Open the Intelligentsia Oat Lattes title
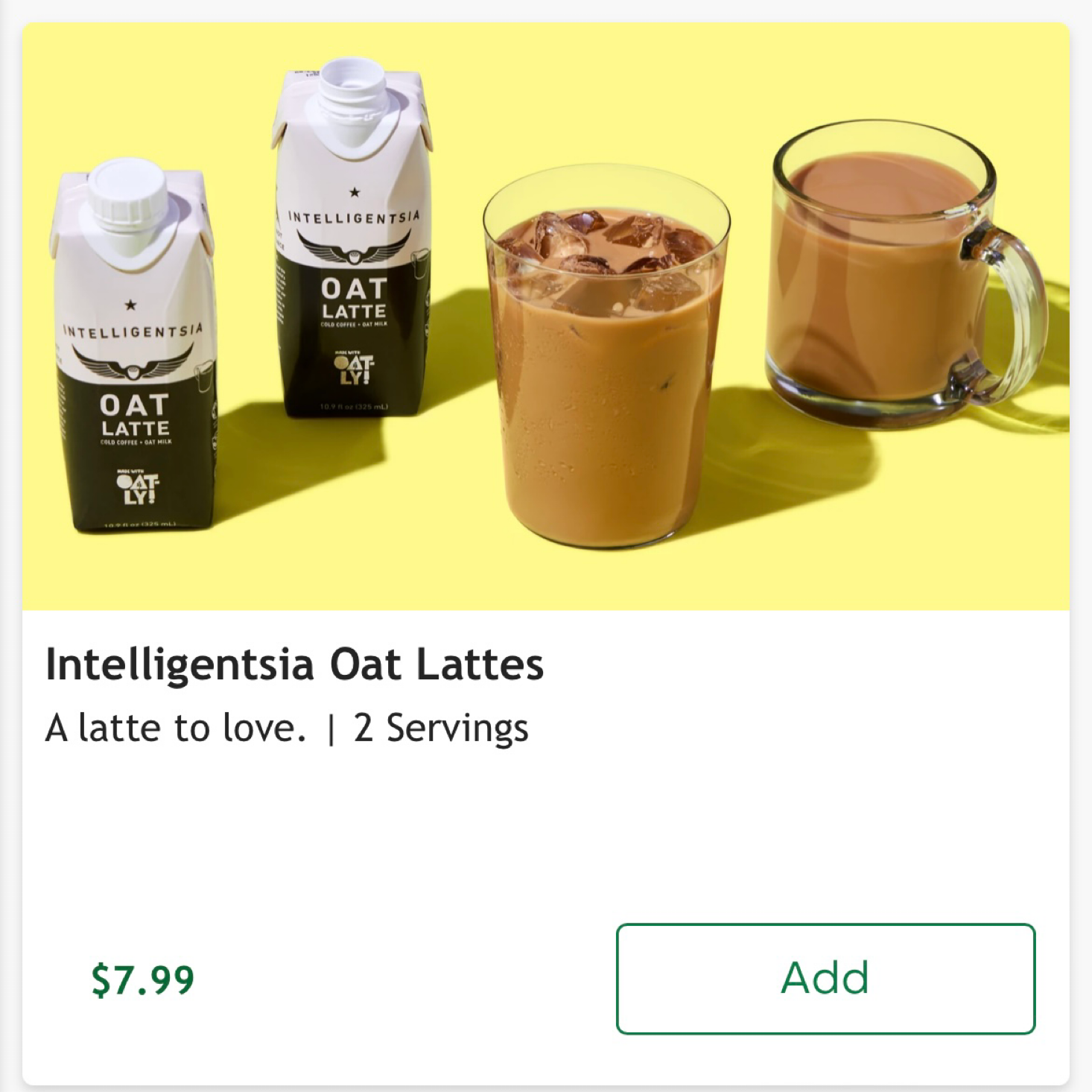The width and height of the screenshot is (1092, 1092). (294, 664)
